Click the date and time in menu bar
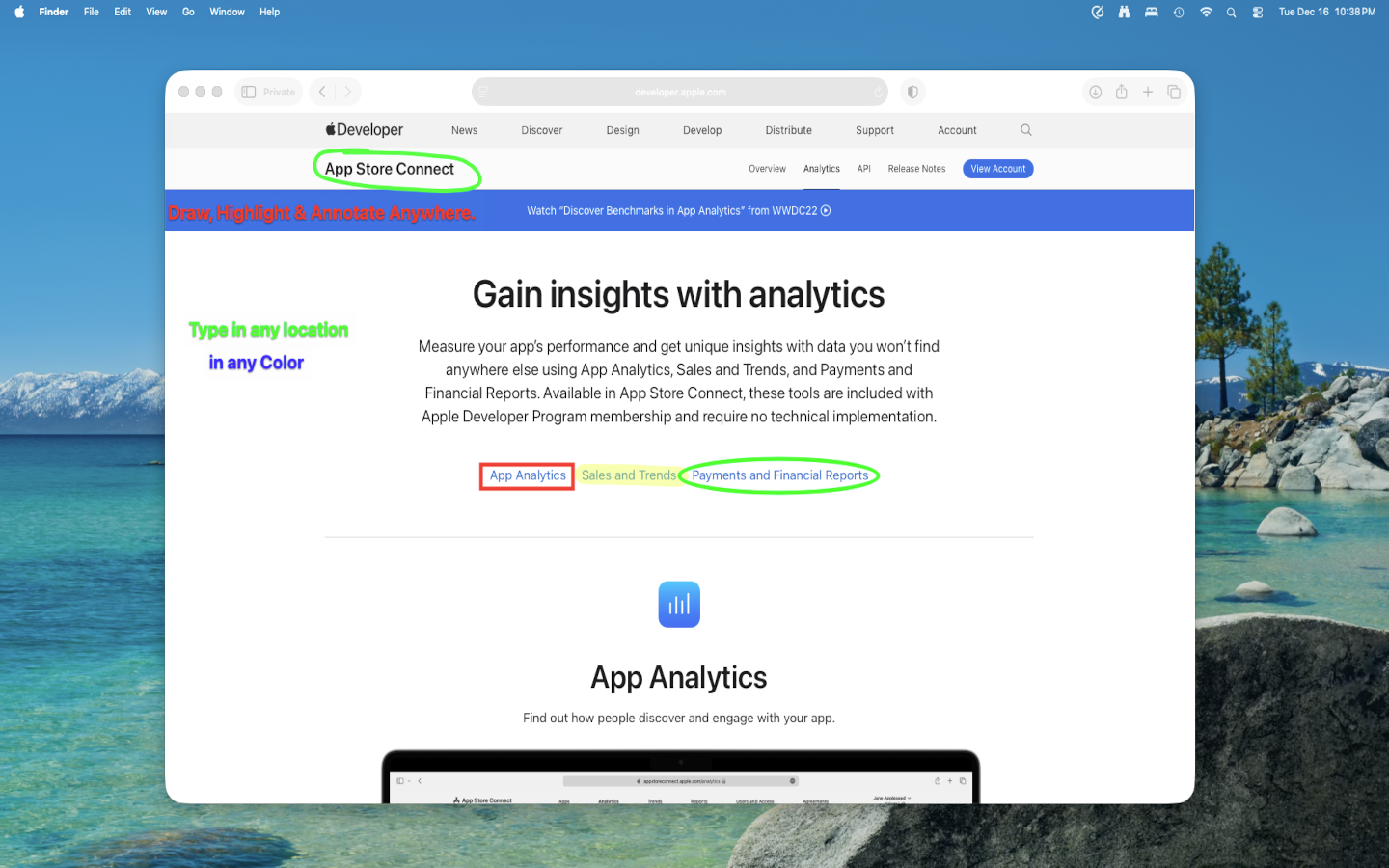The width and height of the screenshot is (1389, 868). (1327, 12)
